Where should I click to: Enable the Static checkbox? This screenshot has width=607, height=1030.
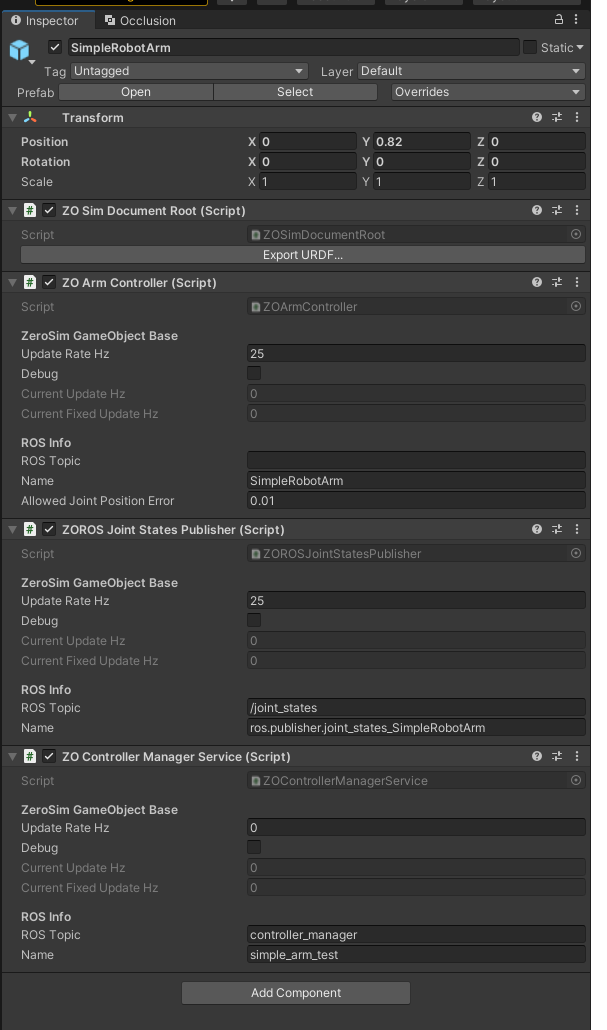(530, 47)
